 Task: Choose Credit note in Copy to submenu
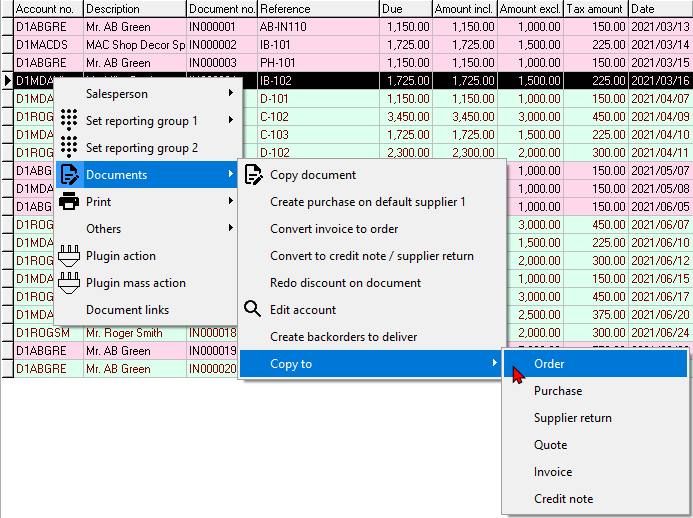(x=595, y=499)
